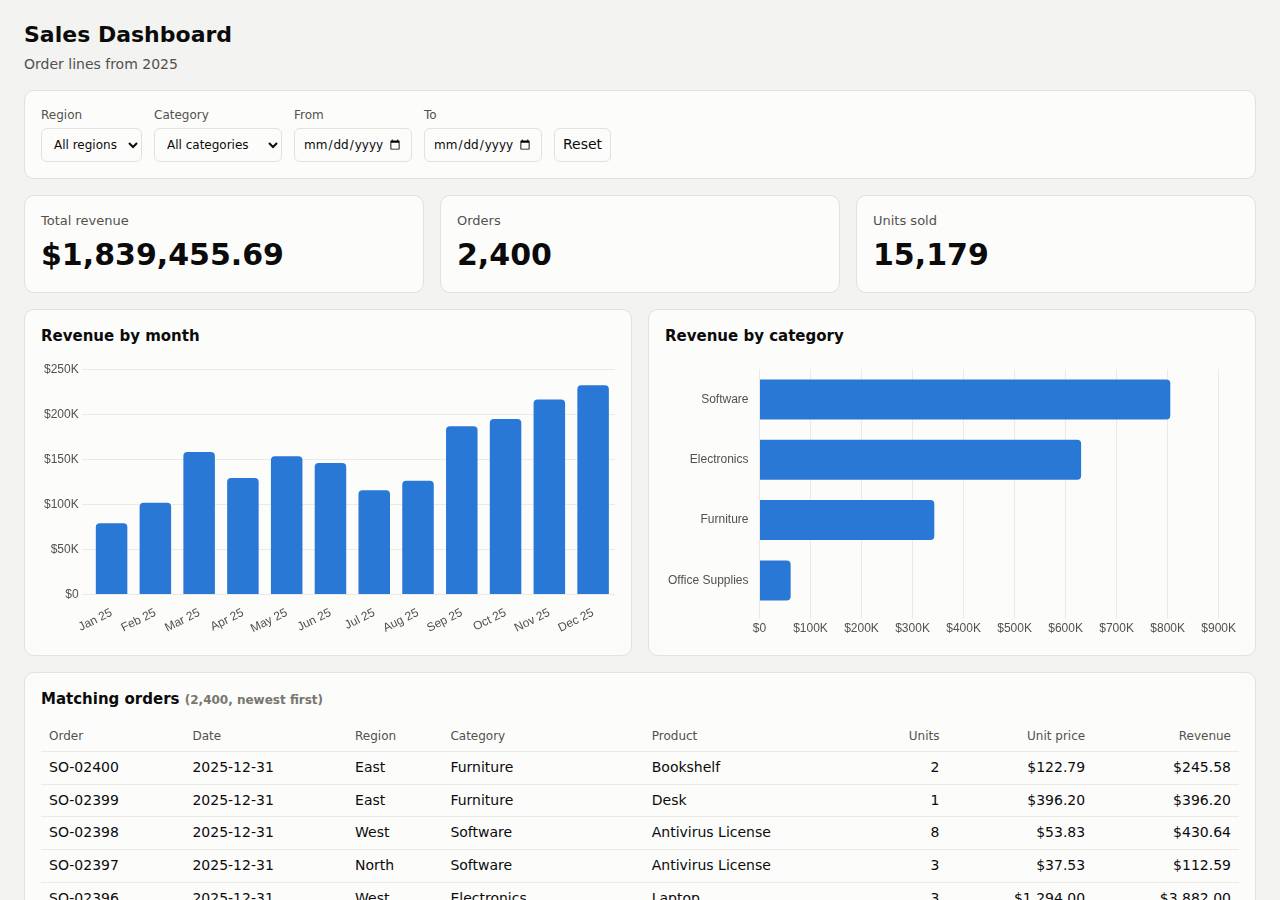
Task: Select the Electronics category bar
Action: [x=920, y=460]
